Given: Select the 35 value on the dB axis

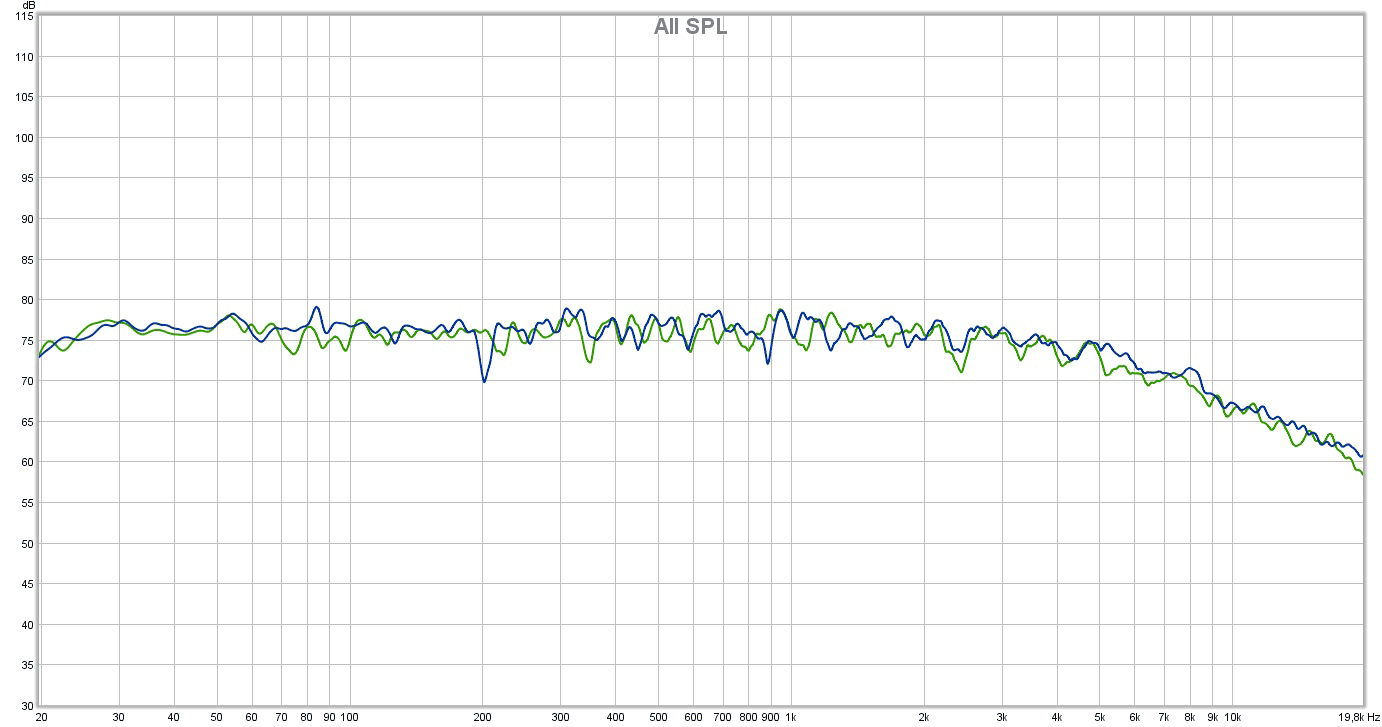Looking at the screenshot, I should pyautogui.click(x=29, y=665).
